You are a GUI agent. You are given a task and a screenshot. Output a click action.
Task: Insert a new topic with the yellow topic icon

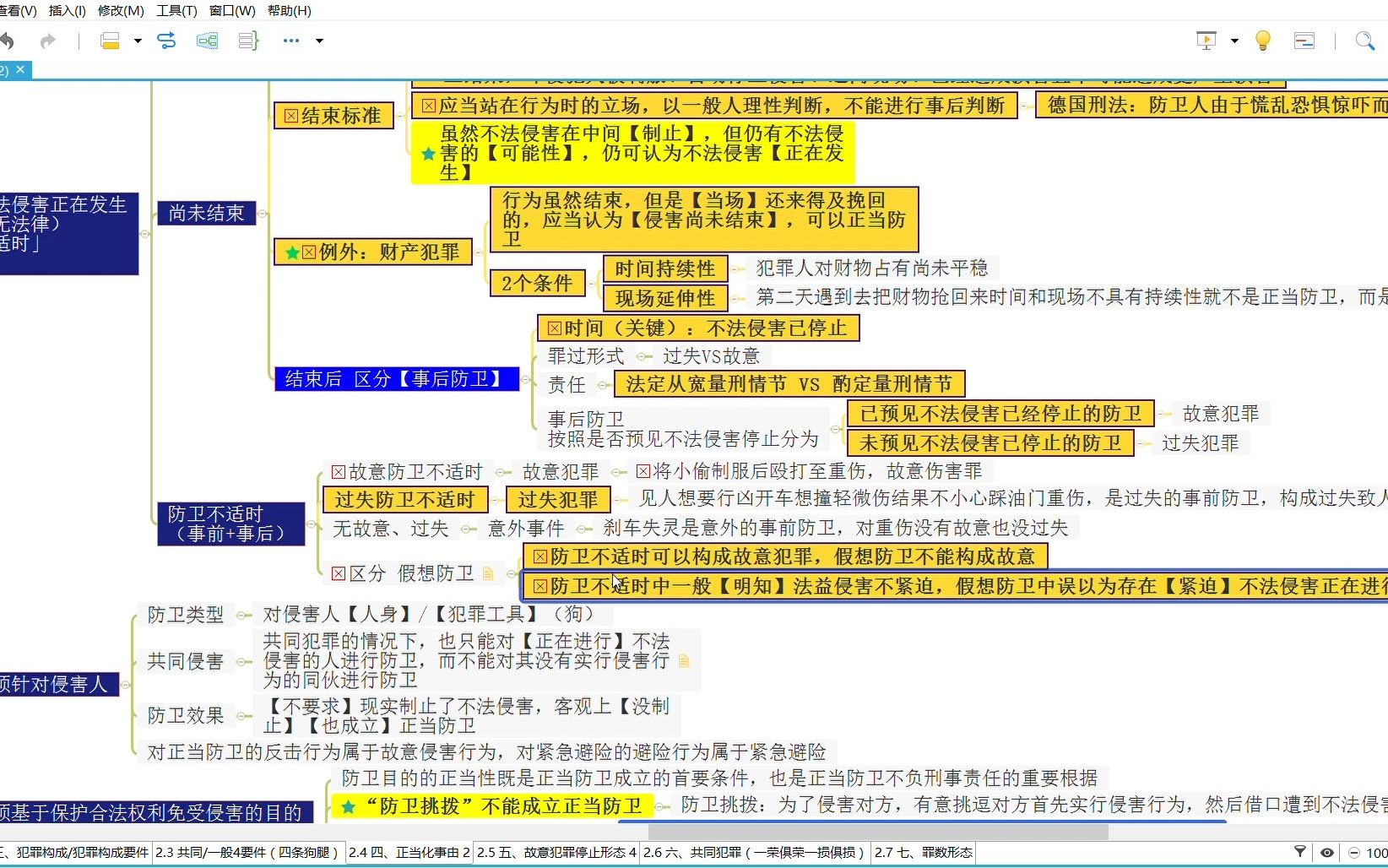click(110, 41)
